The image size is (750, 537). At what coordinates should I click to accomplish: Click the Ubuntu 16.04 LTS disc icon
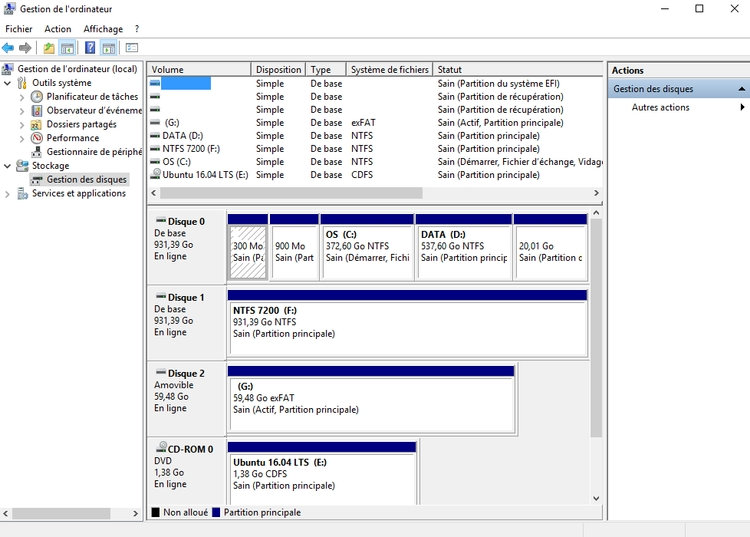click(x=155, y=175)
